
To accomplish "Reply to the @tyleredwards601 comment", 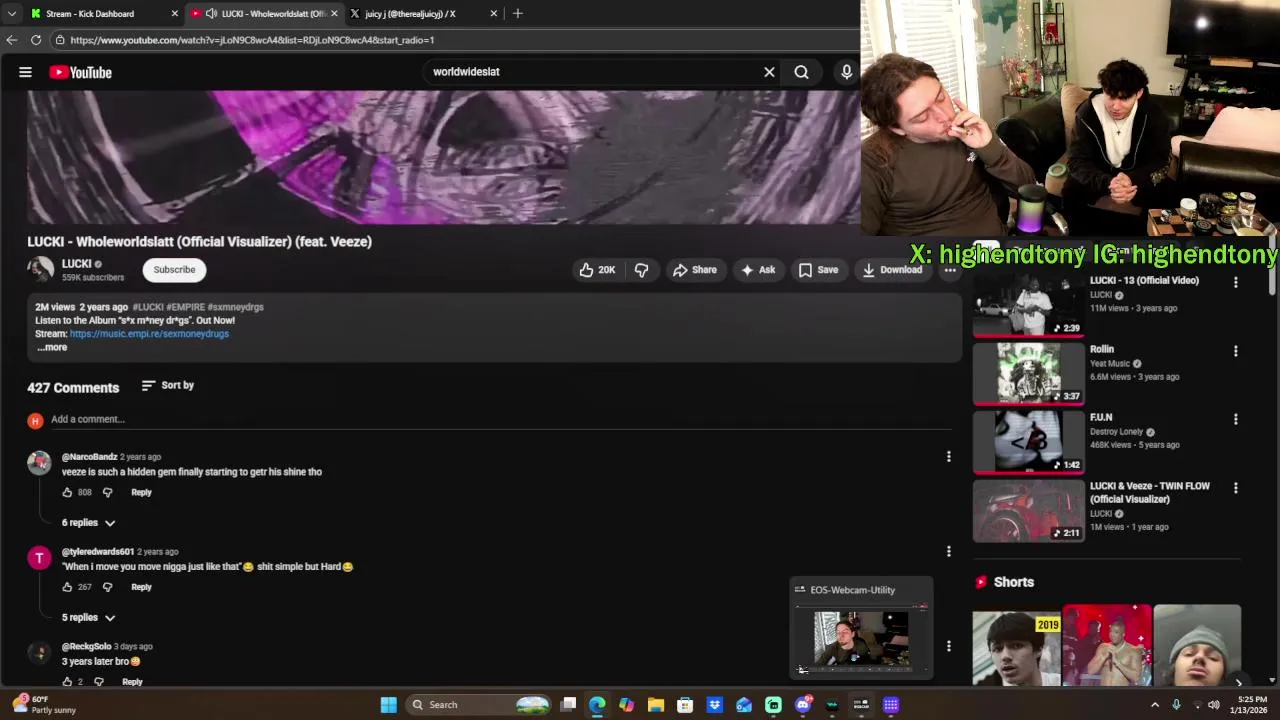I will click(141, 587).
